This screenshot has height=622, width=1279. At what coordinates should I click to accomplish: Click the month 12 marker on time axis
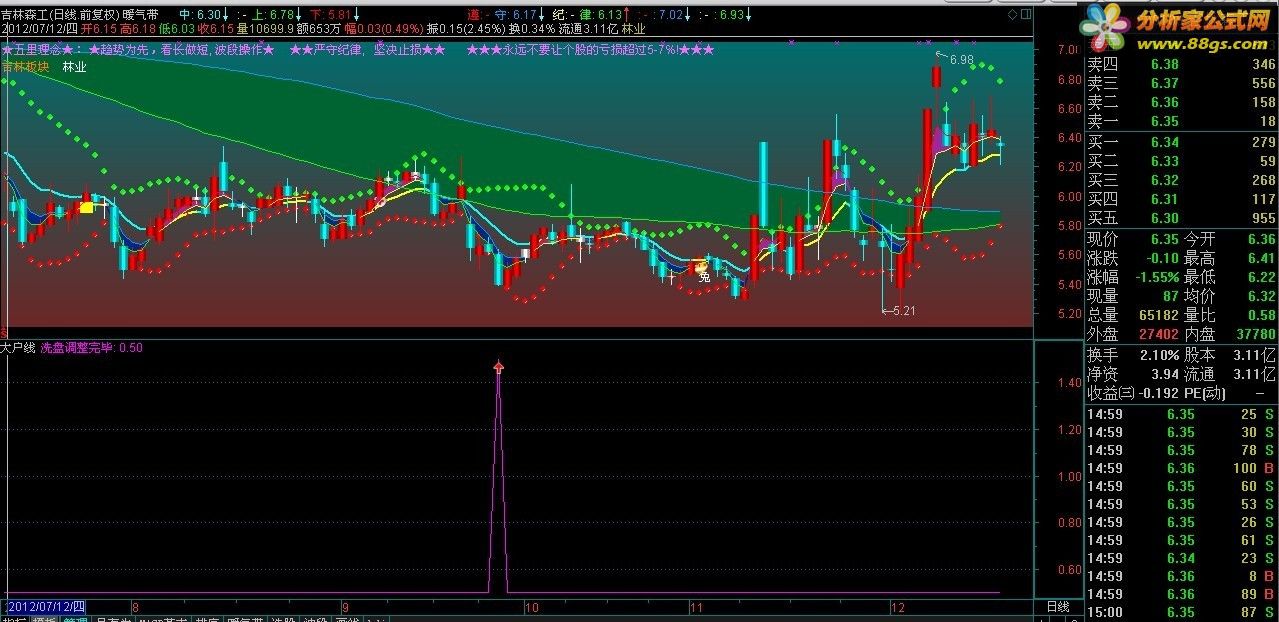pos(898,607)
